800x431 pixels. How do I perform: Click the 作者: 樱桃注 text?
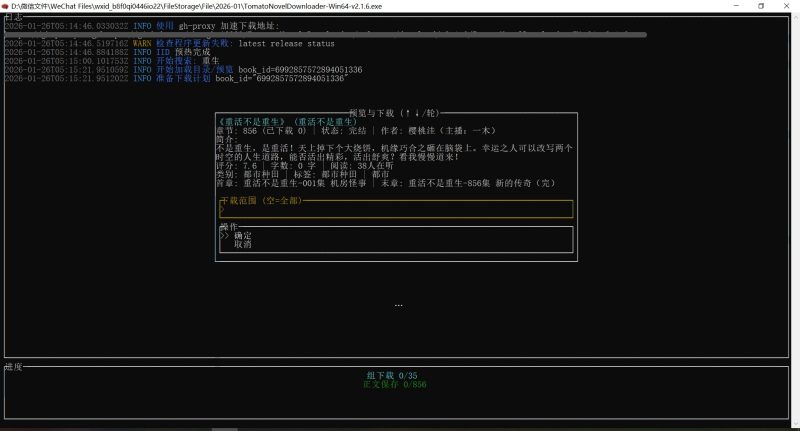click(408, 131)
